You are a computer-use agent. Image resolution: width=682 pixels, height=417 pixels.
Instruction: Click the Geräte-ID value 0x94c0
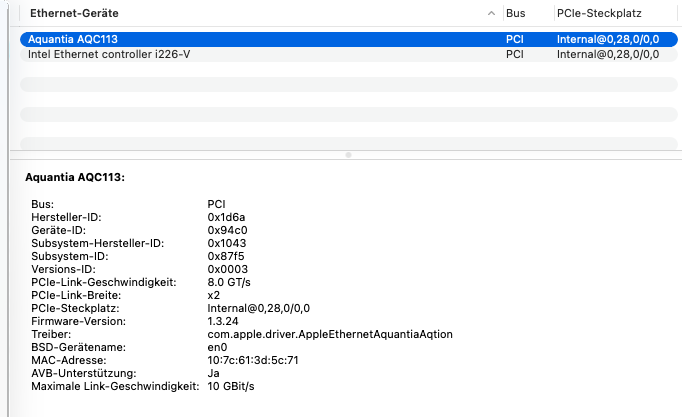pyautogui.click(x=227, y=230)
